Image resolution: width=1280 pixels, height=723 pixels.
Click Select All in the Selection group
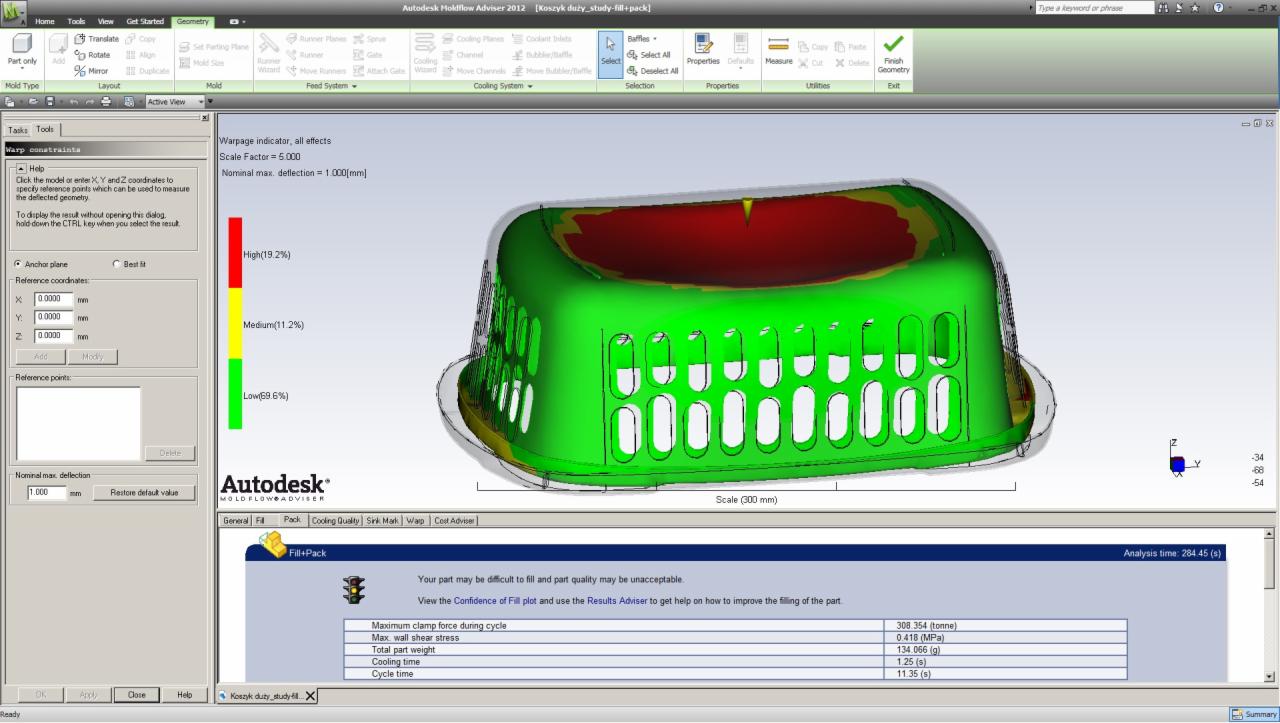649,55
